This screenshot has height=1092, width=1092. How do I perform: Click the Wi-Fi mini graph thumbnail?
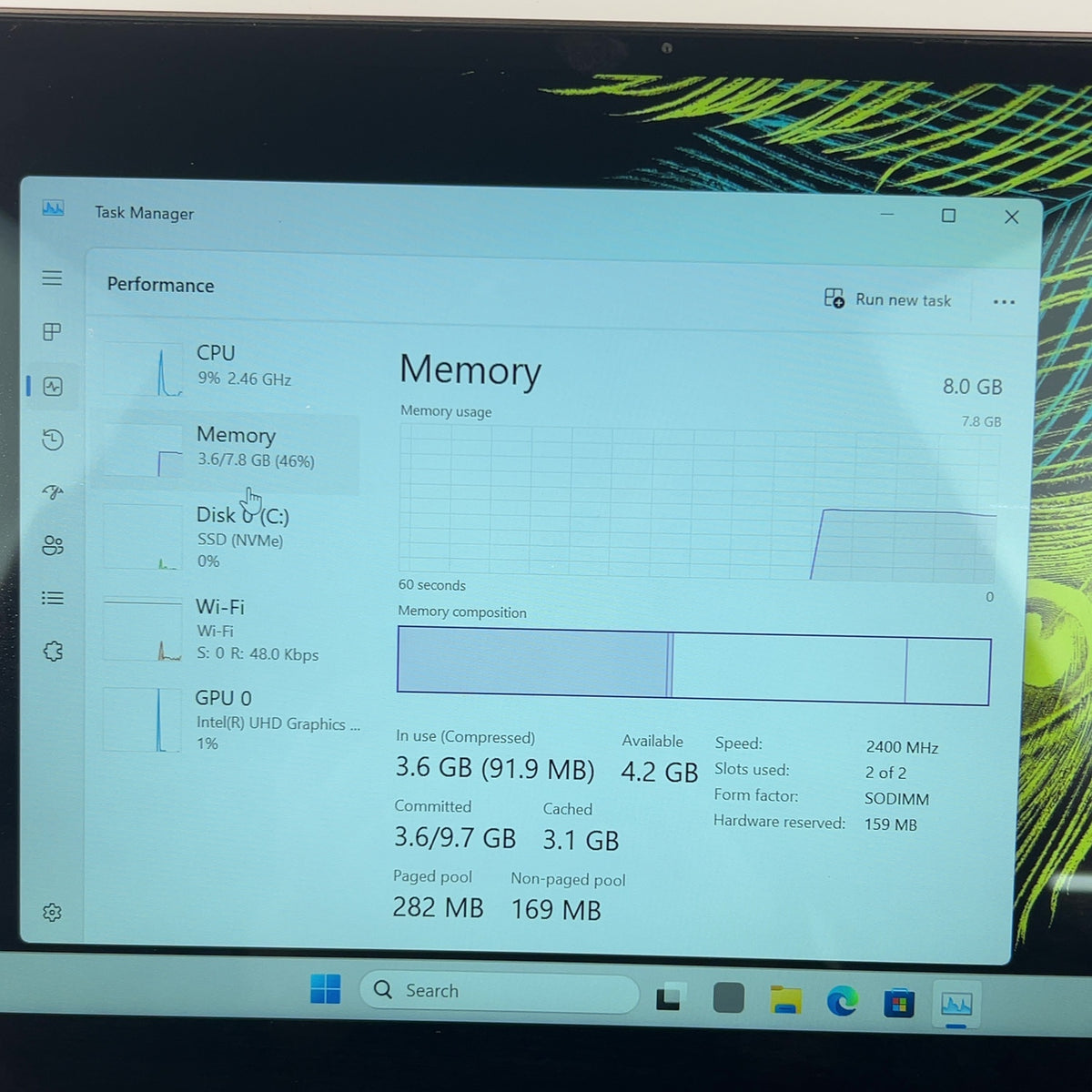point(142,630)
